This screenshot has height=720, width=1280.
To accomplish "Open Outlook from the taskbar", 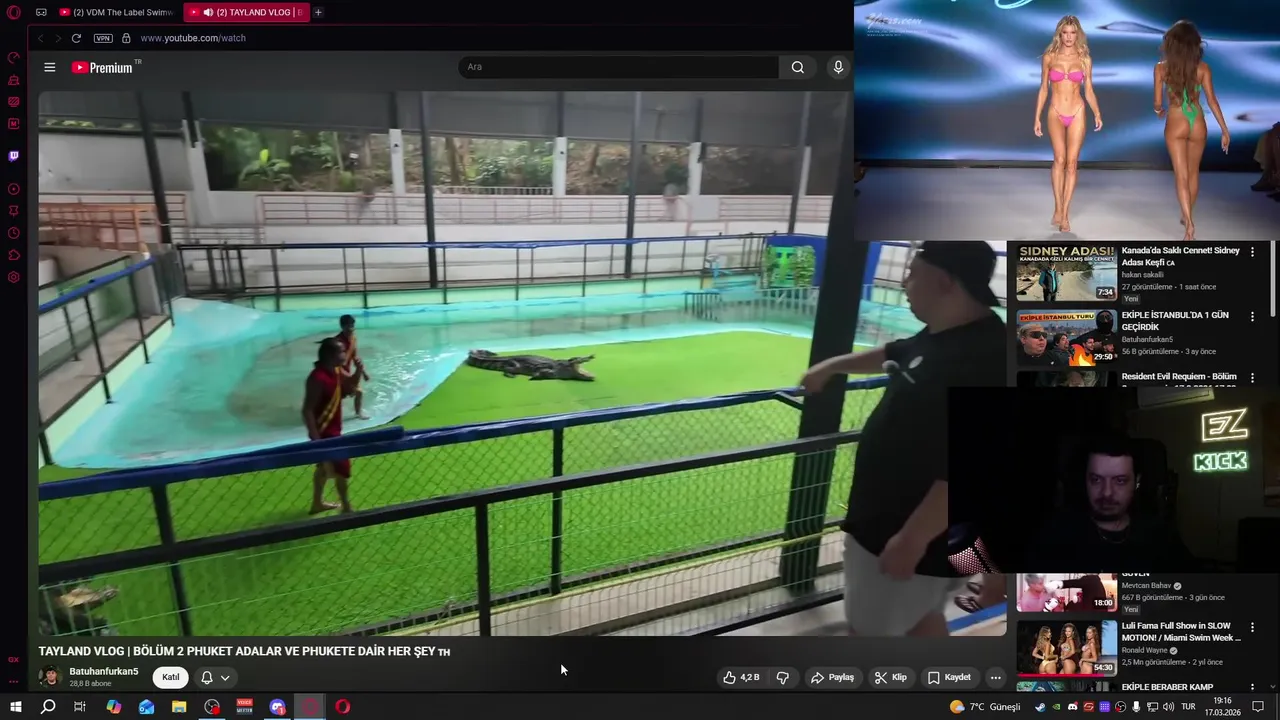I will pyautogui.click(x=147, y=707).
